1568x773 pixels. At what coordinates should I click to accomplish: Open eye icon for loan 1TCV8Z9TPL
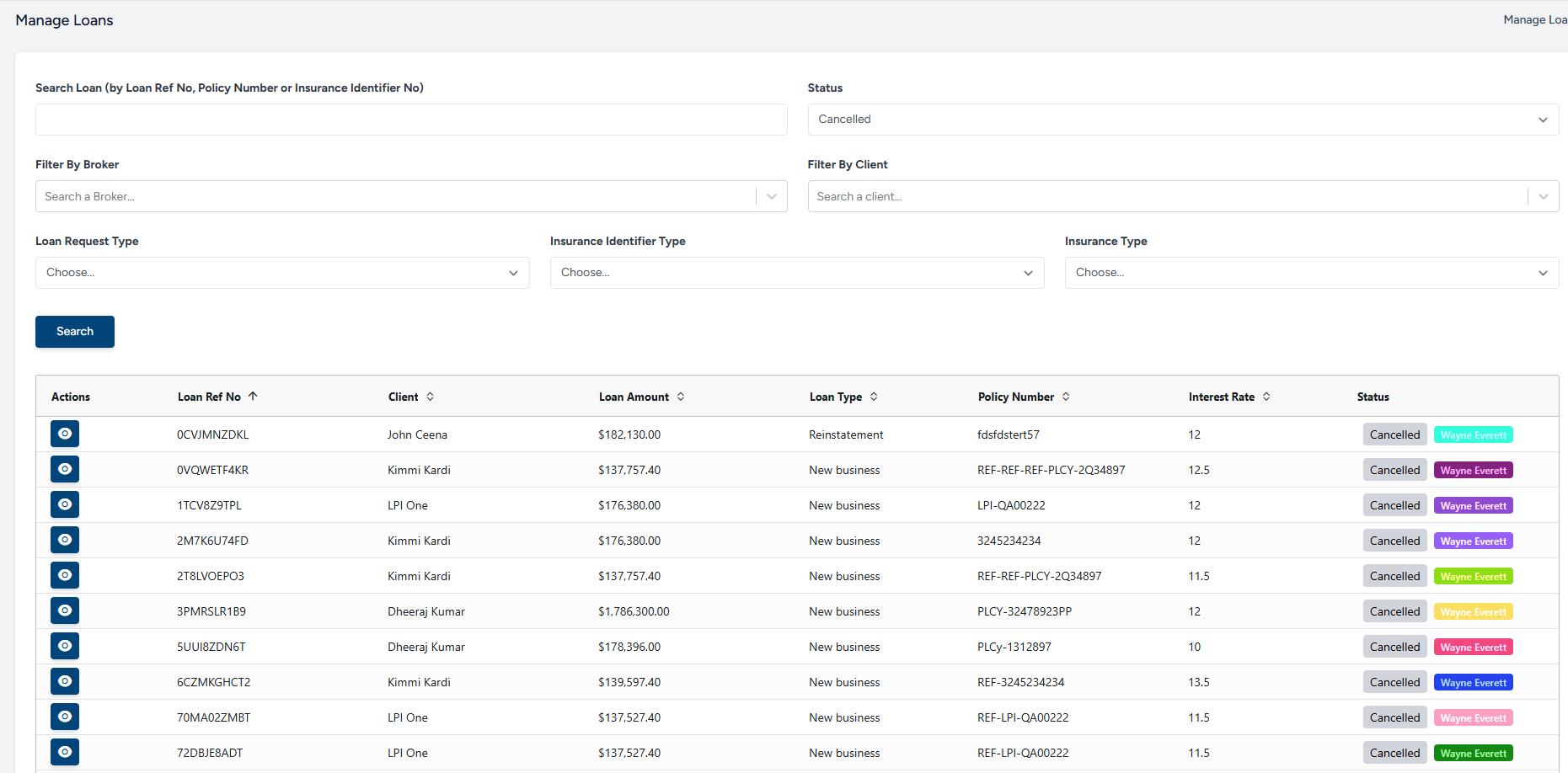(x=65, y=504)
